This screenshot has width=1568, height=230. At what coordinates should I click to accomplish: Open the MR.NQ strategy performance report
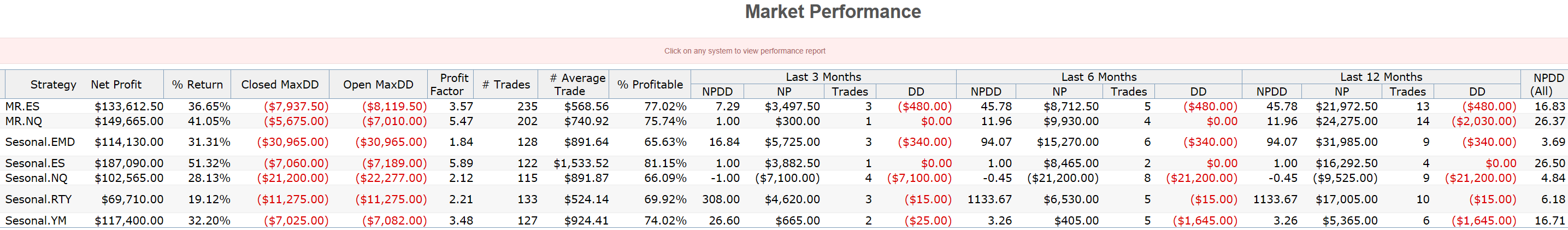point(23,121)
